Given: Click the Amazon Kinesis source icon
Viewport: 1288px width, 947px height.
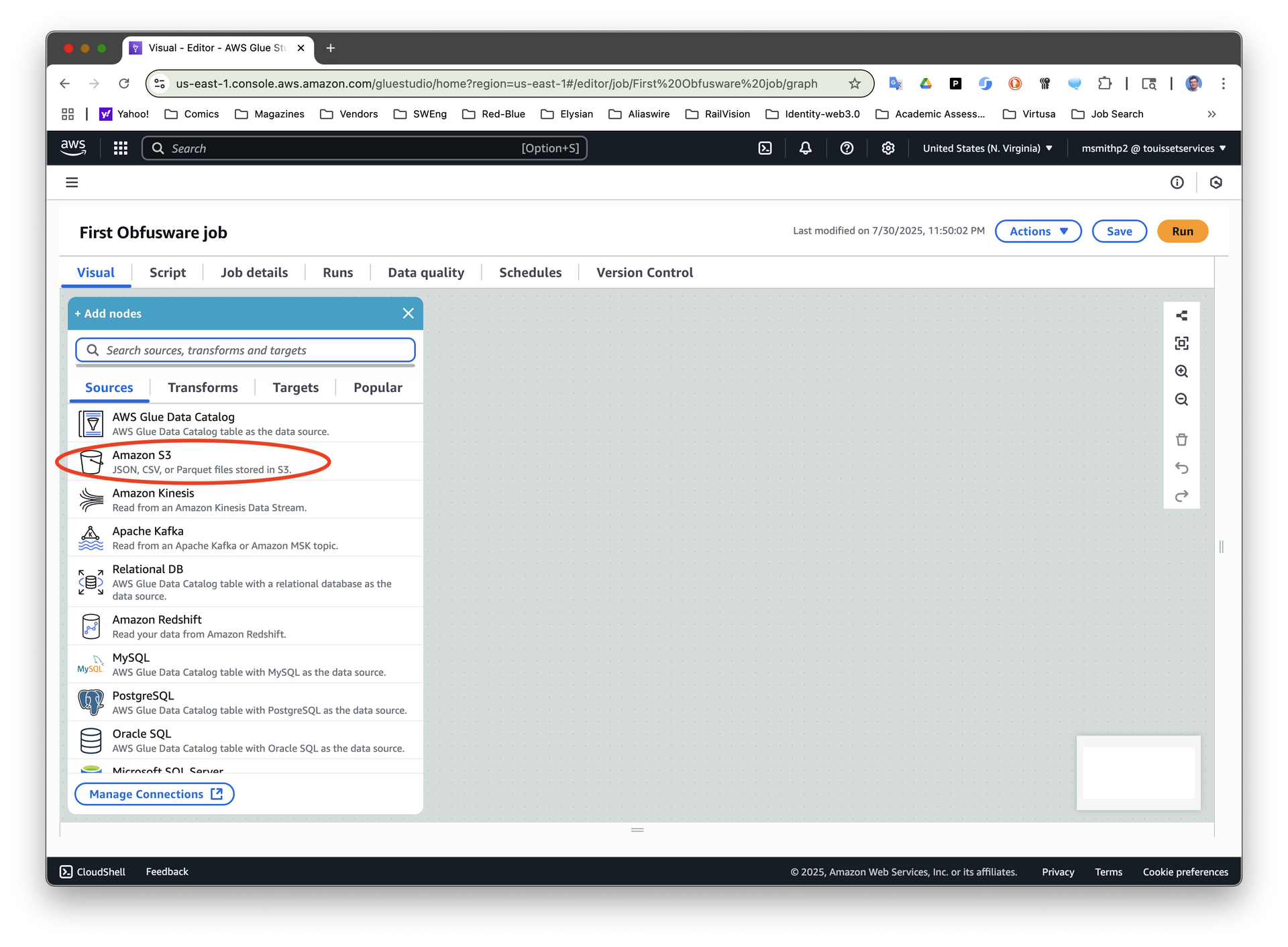Looking at the screenshot, I should [91, 500].
